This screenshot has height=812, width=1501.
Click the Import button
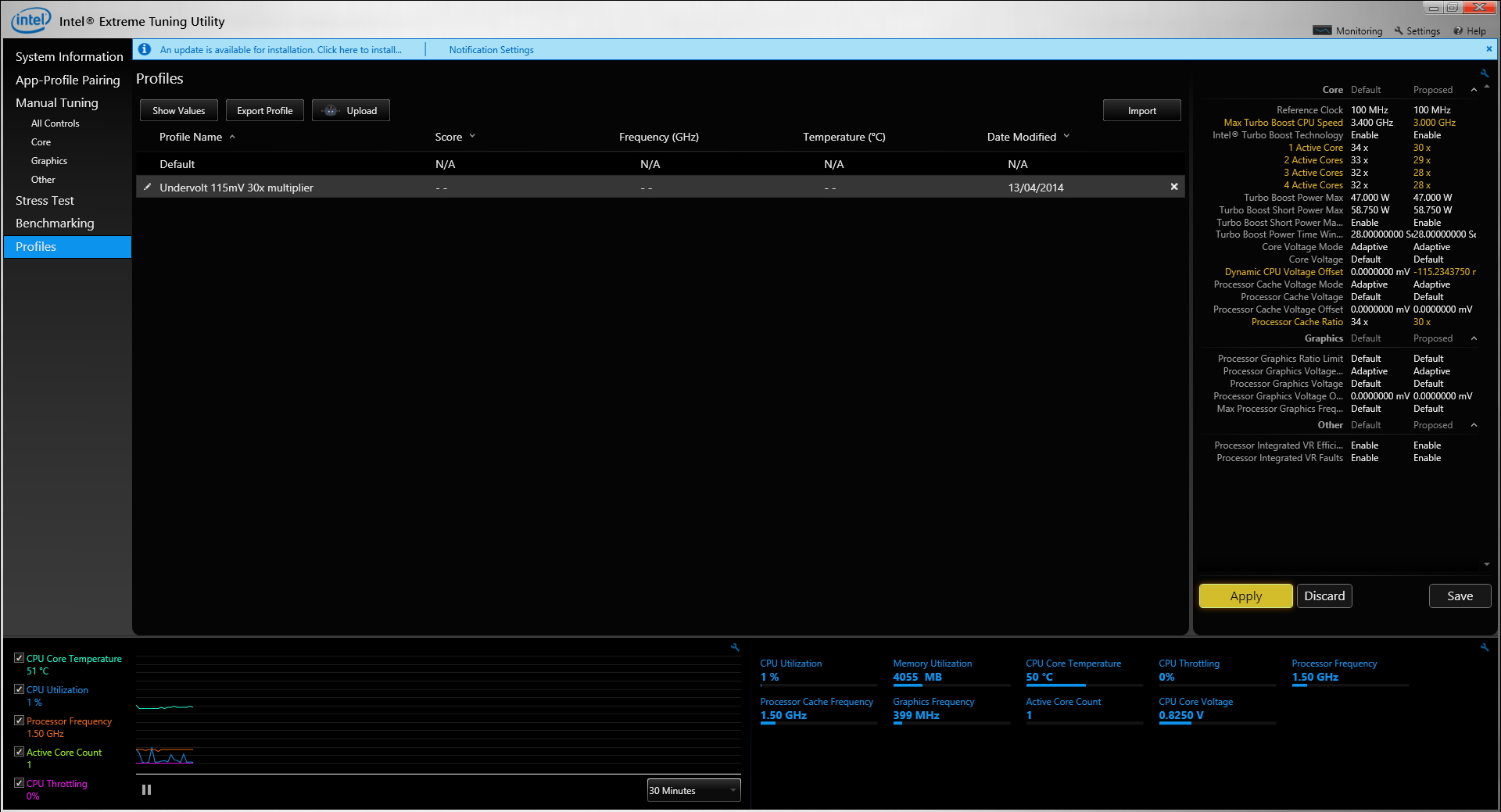[x=1141, y=110]
